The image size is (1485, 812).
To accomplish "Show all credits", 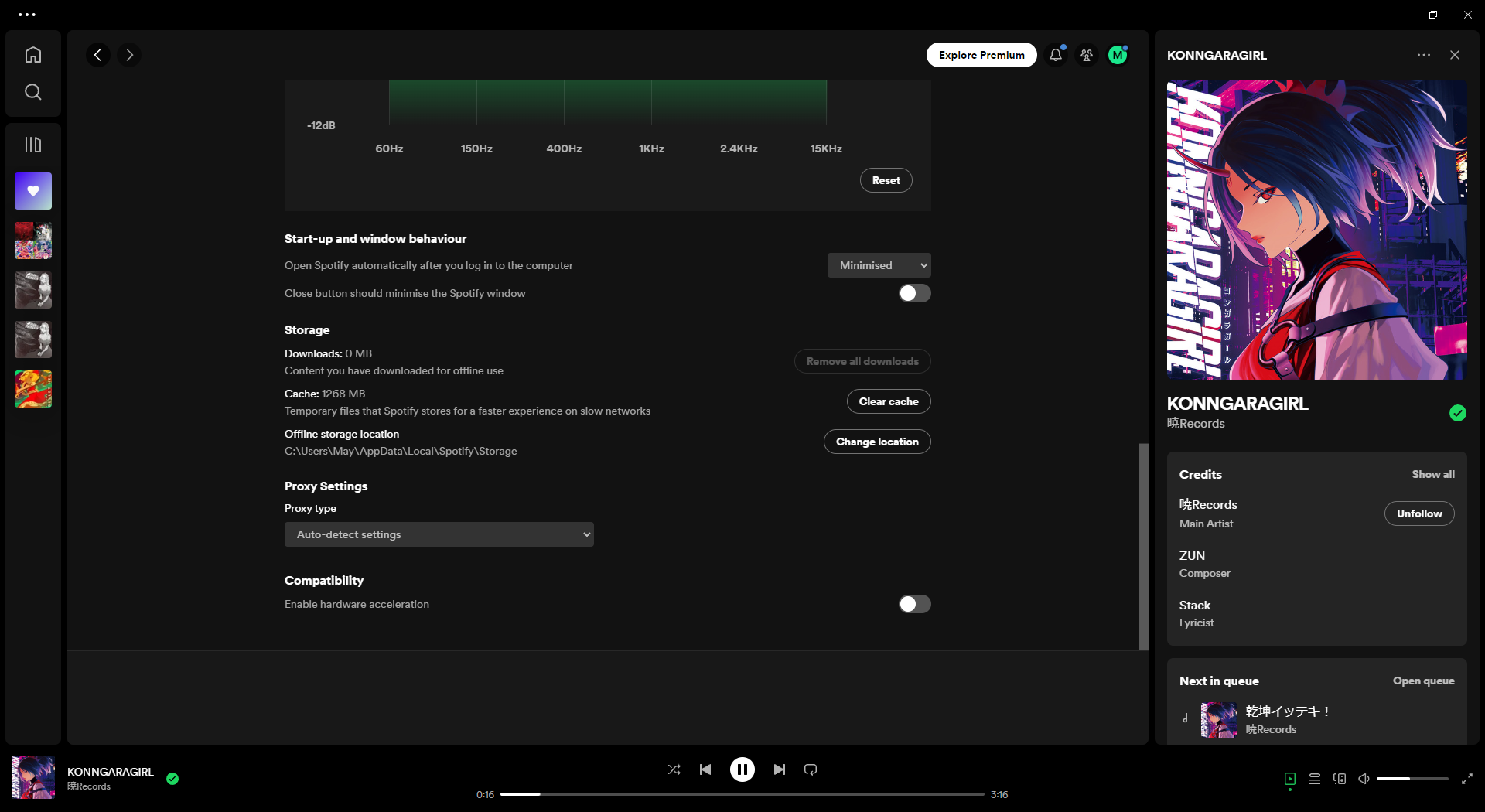I will pos(1433,474).
